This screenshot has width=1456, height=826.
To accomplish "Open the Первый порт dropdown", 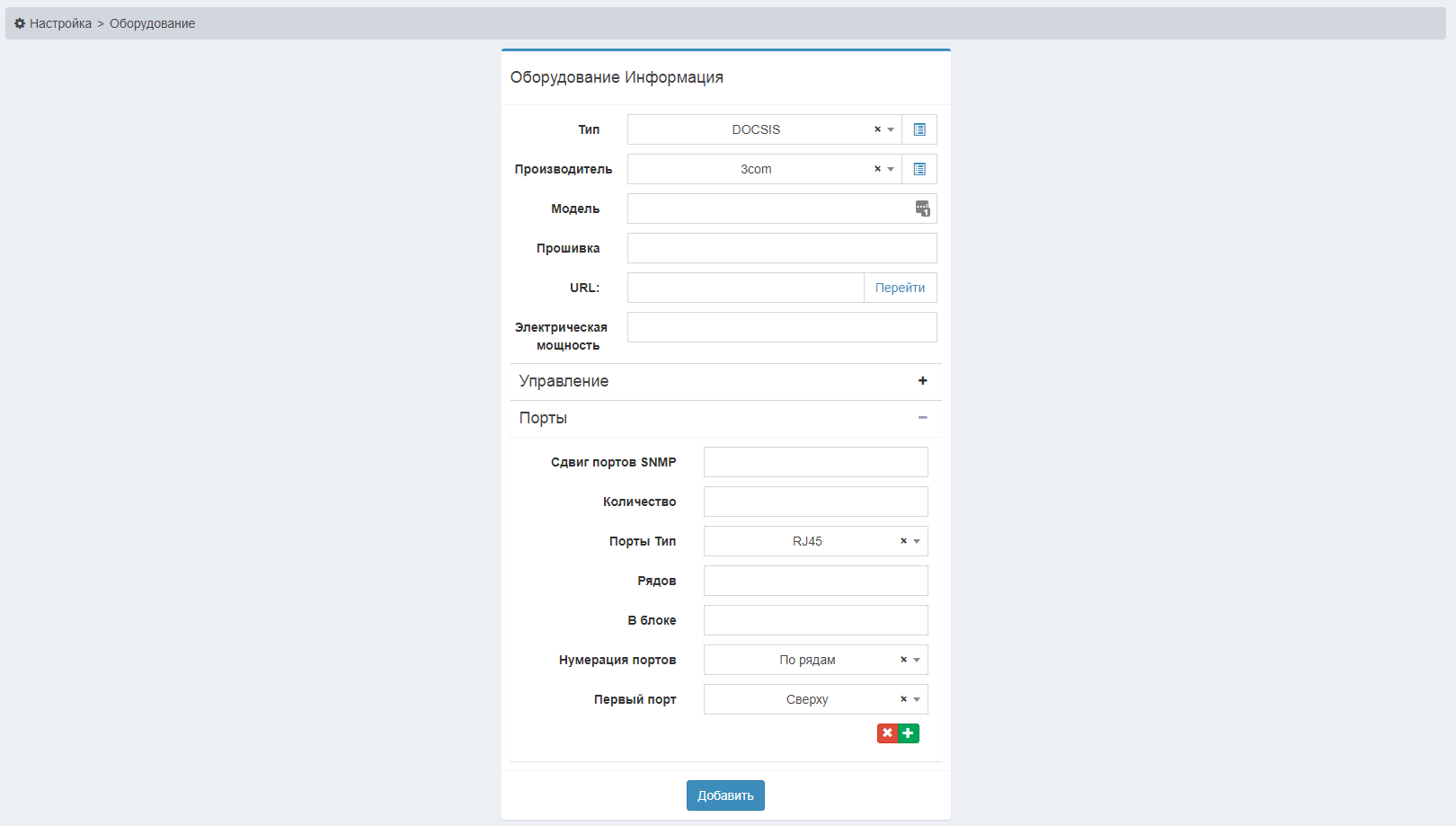I will 807,699.
